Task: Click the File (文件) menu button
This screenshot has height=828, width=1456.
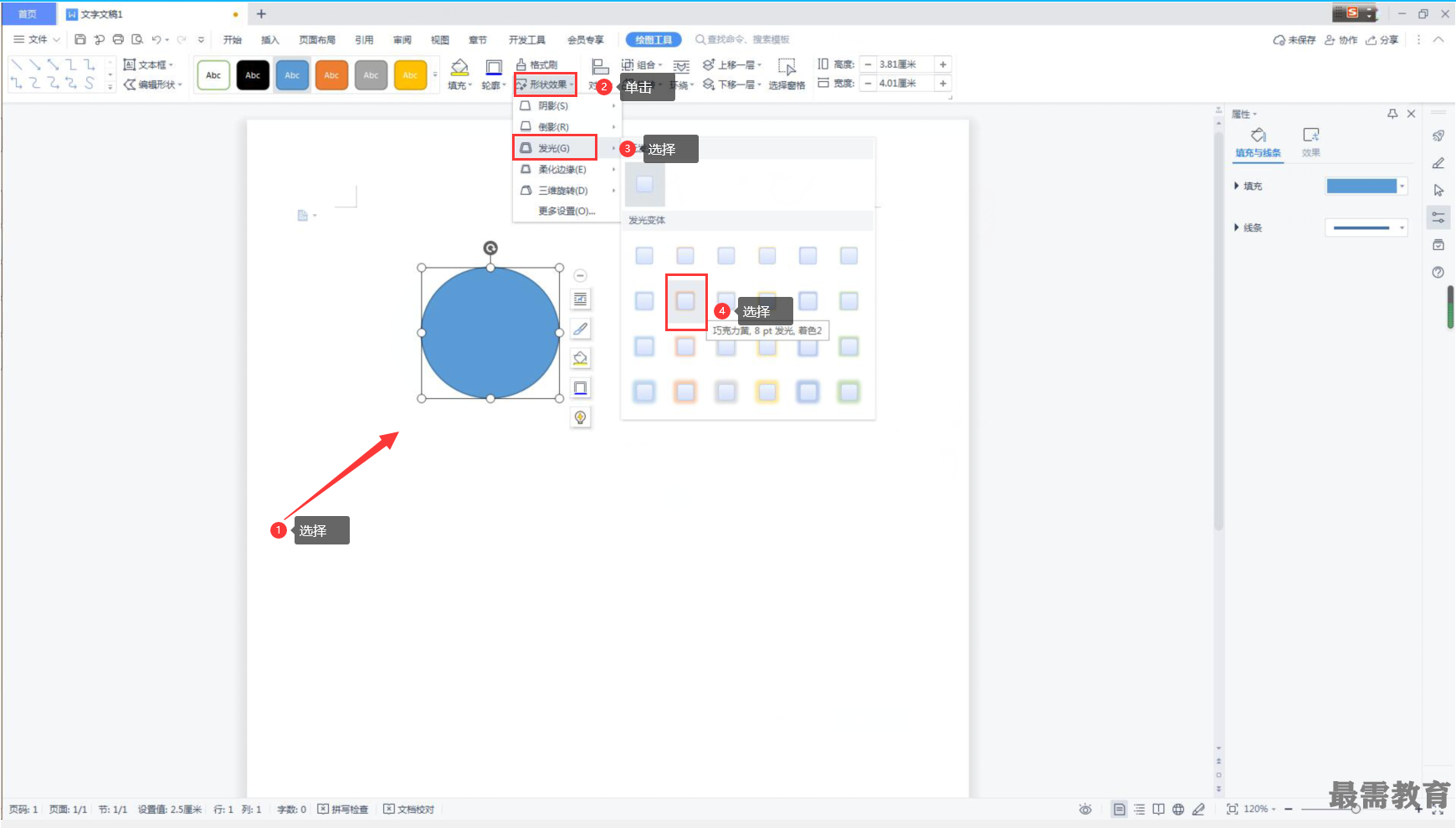Action: [x=37, y=39]
